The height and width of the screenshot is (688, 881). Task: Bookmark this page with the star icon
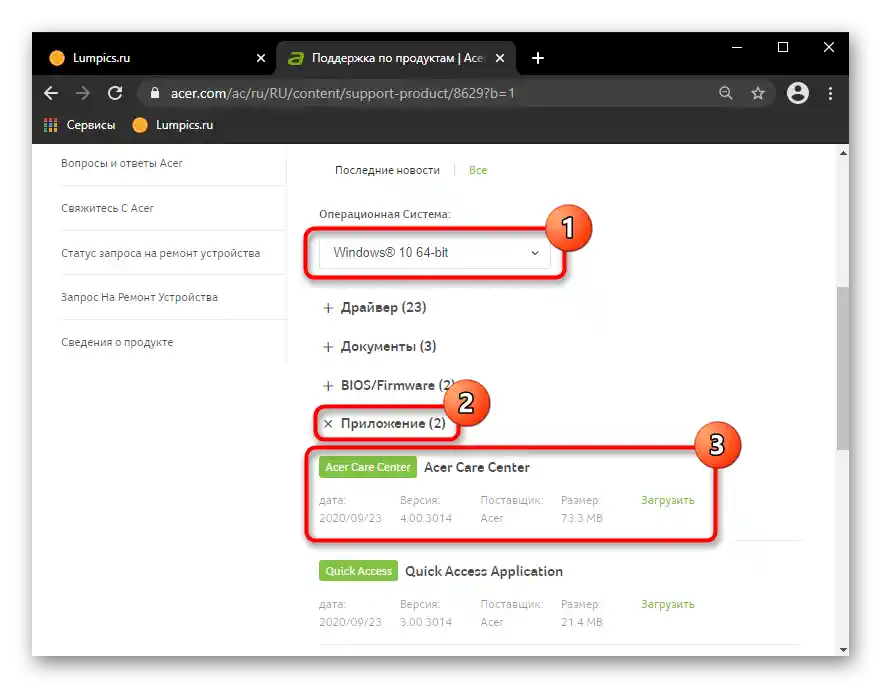click(758, 93)
